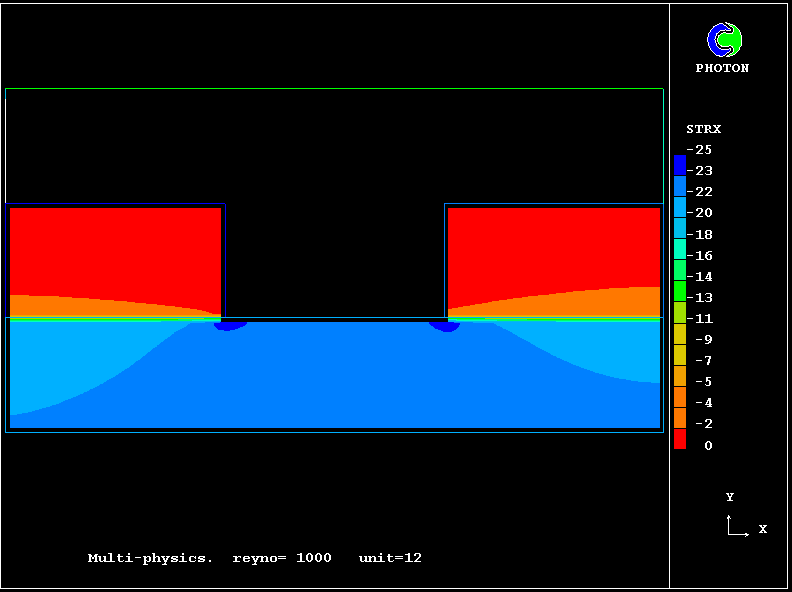
Task: Click the 0 legend value
Action: point(708,445)
